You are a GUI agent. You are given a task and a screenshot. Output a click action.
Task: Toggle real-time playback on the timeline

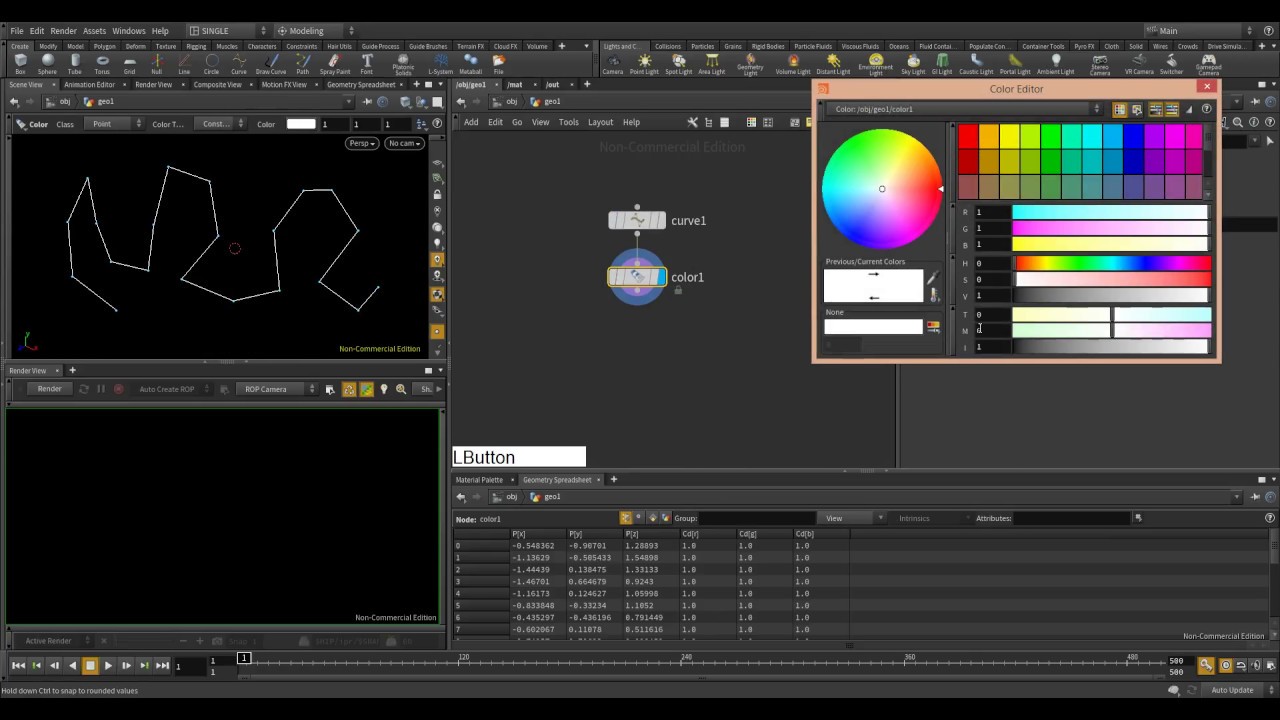[1226, 665]
